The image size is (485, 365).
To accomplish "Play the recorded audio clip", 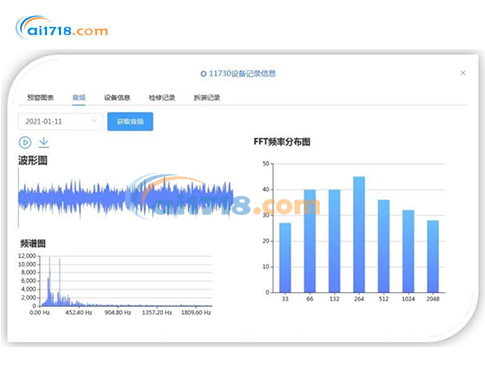I will pos(25,142).
